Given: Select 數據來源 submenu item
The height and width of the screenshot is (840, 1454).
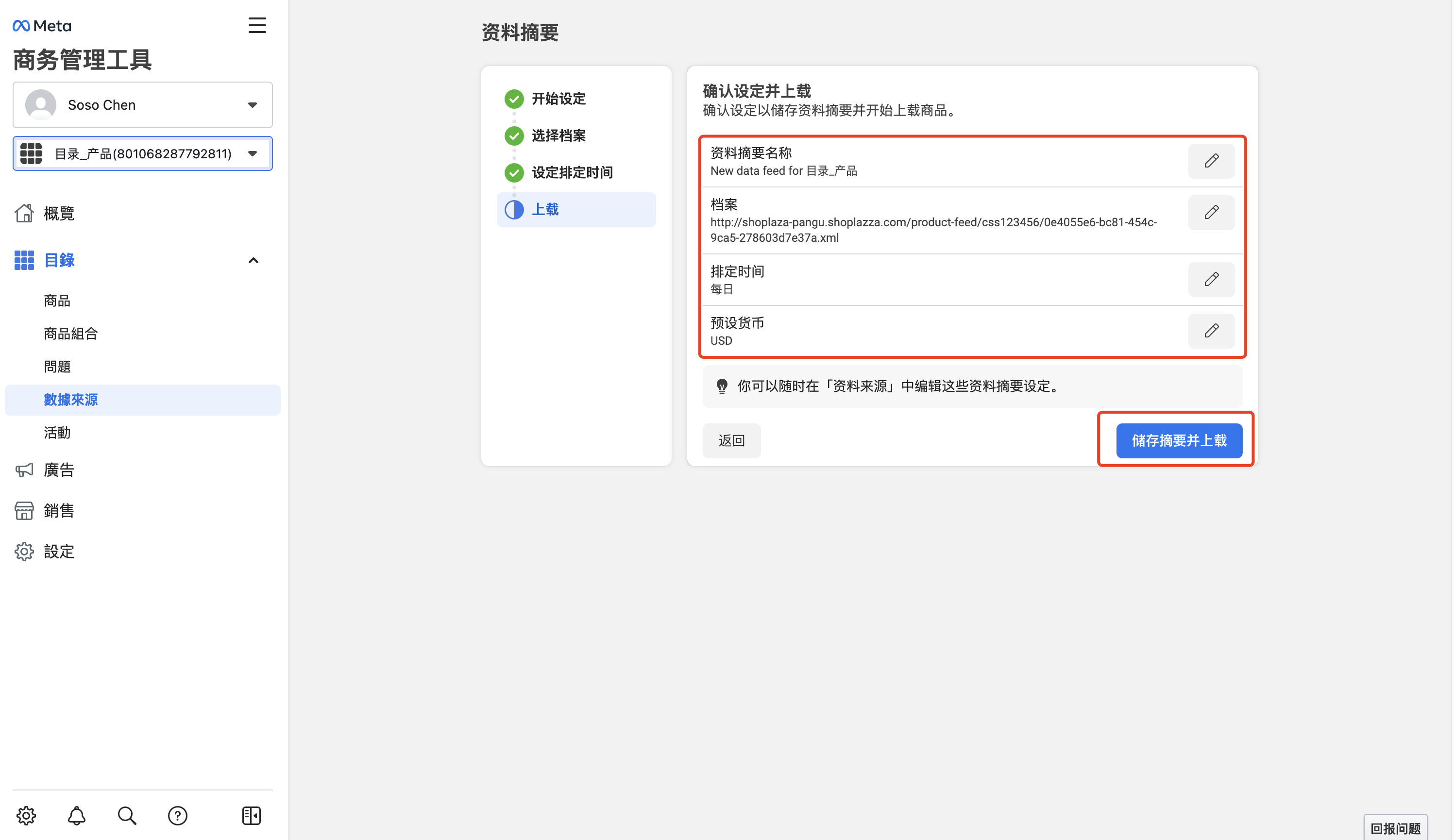Looking at the screenshot, I should tap(142, 400).
